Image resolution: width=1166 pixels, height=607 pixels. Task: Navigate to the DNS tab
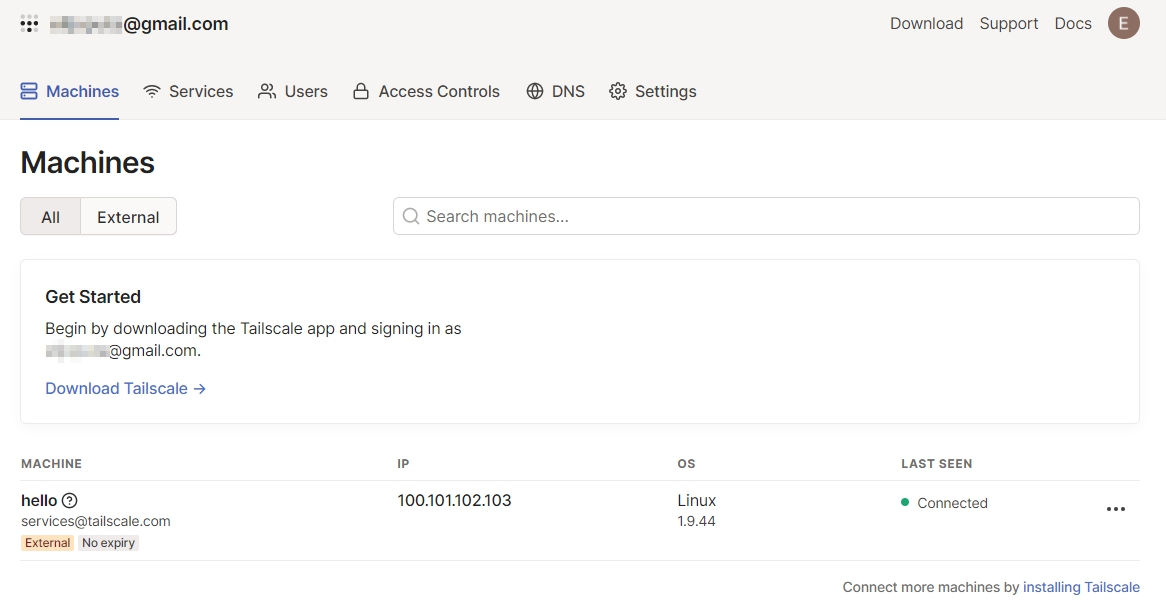coord(556,91)
